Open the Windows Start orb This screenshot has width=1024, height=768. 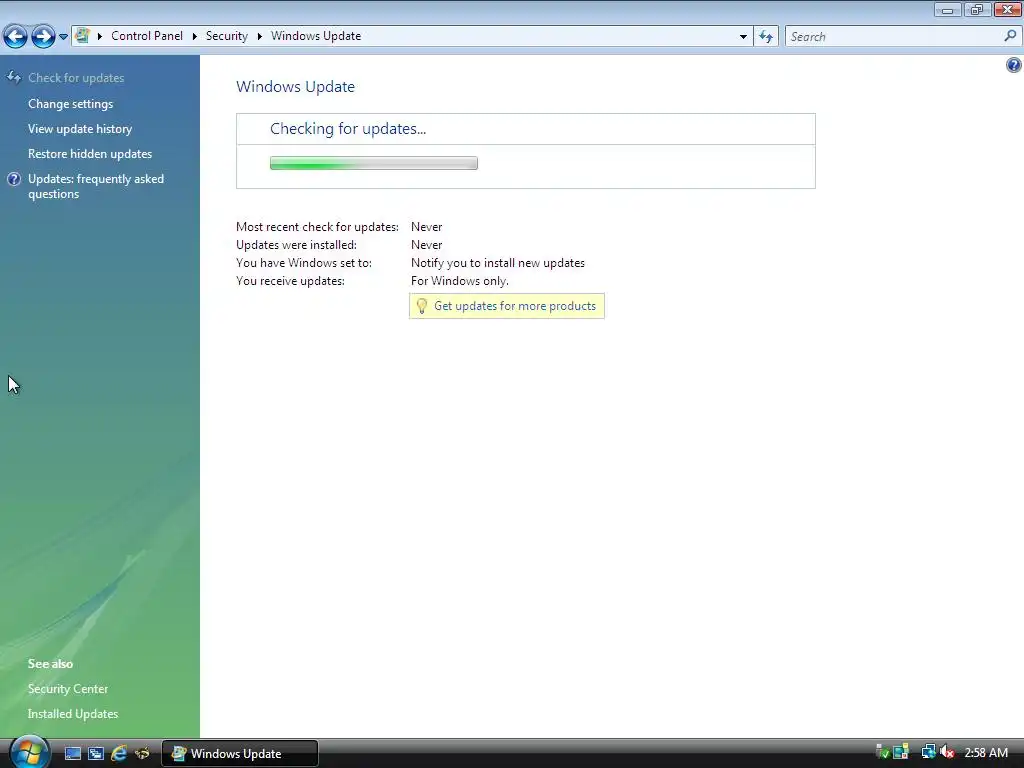pos(28,752)
